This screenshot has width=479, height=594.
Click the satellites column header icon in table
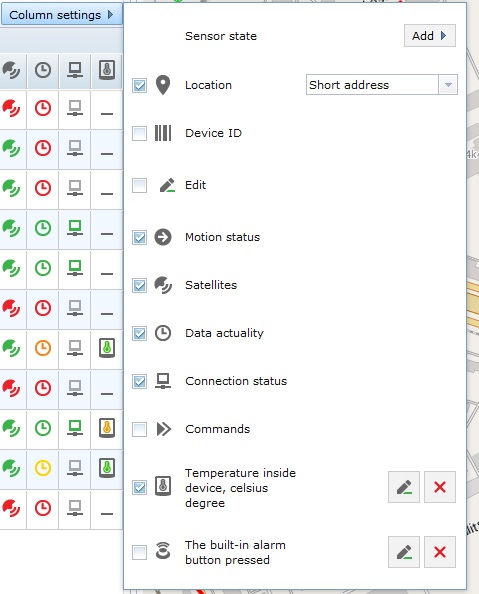11,70
